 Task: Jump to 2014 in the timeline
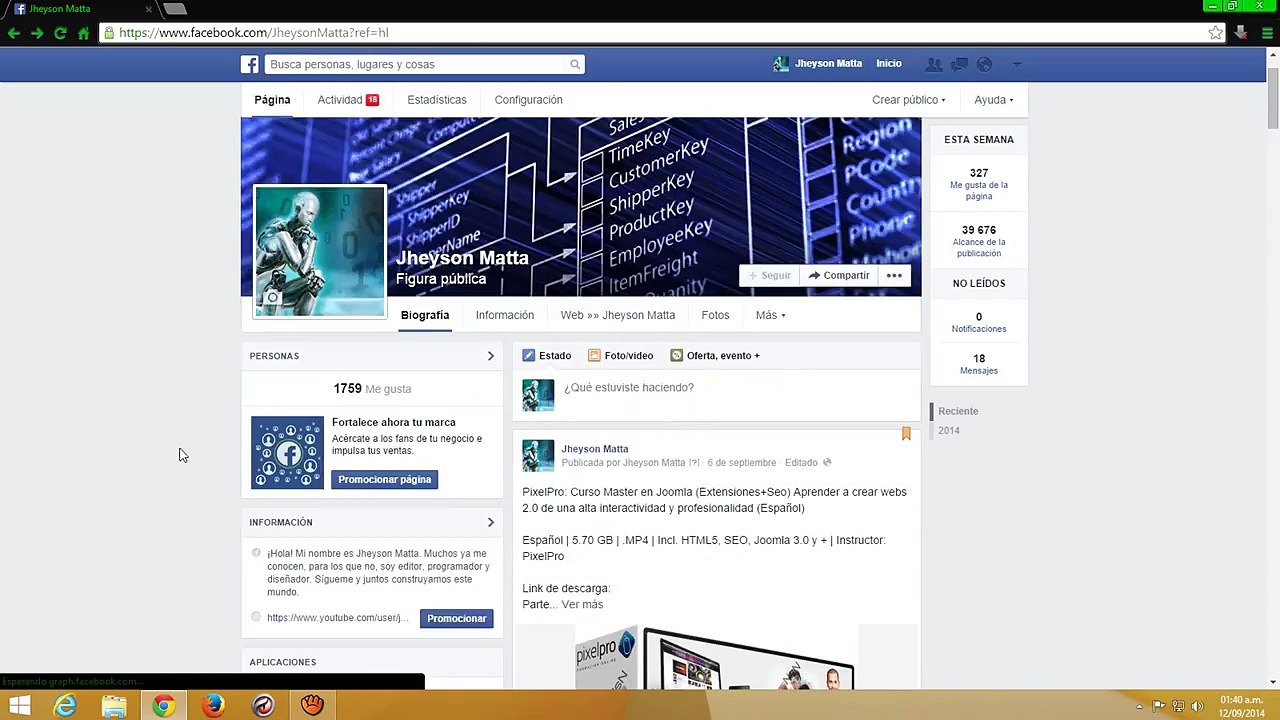coord(949,431)
